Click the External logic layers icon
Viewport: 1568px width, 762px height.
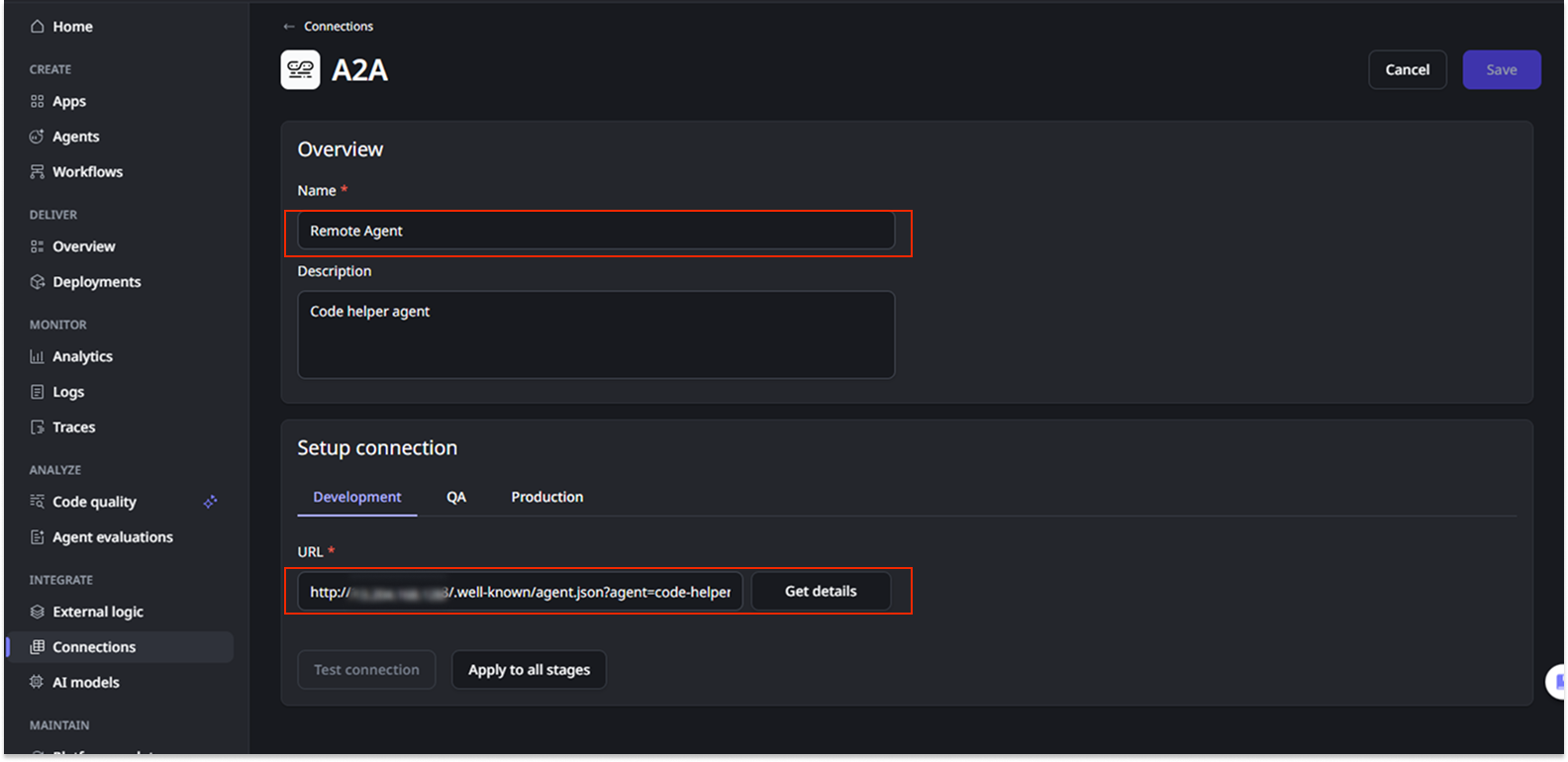pyautogui.click(x=38, y=612)
